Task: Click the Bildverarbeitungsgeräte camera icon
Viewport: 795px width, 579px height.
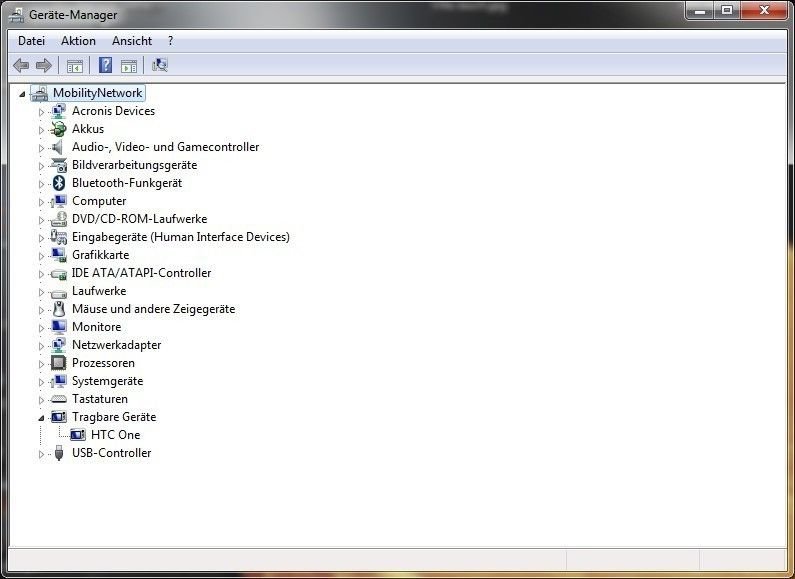Action: [x=59, y=165]
